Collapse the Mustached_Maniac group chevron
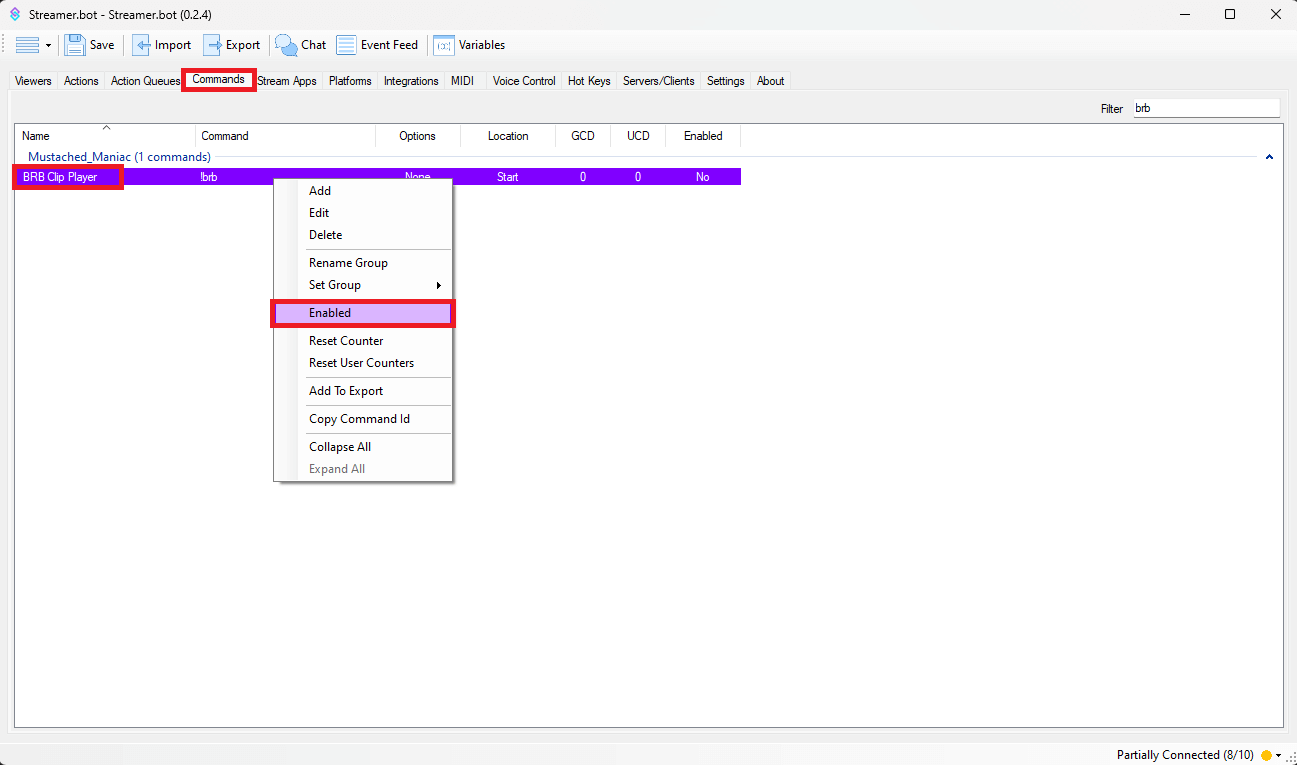The width and height of the screenshot is (1297, 765). click(x=1269, y=157)
